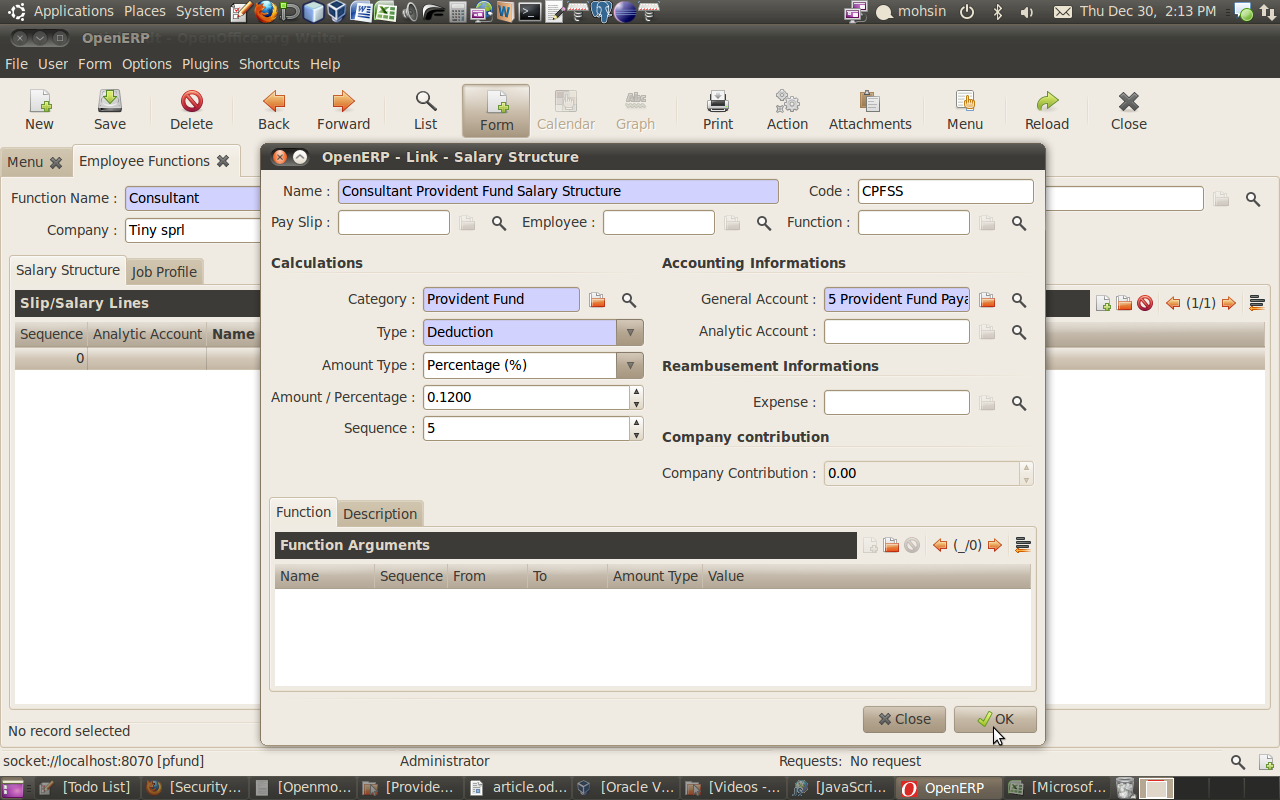Select the Salary Structure tab

click(68, 270)
